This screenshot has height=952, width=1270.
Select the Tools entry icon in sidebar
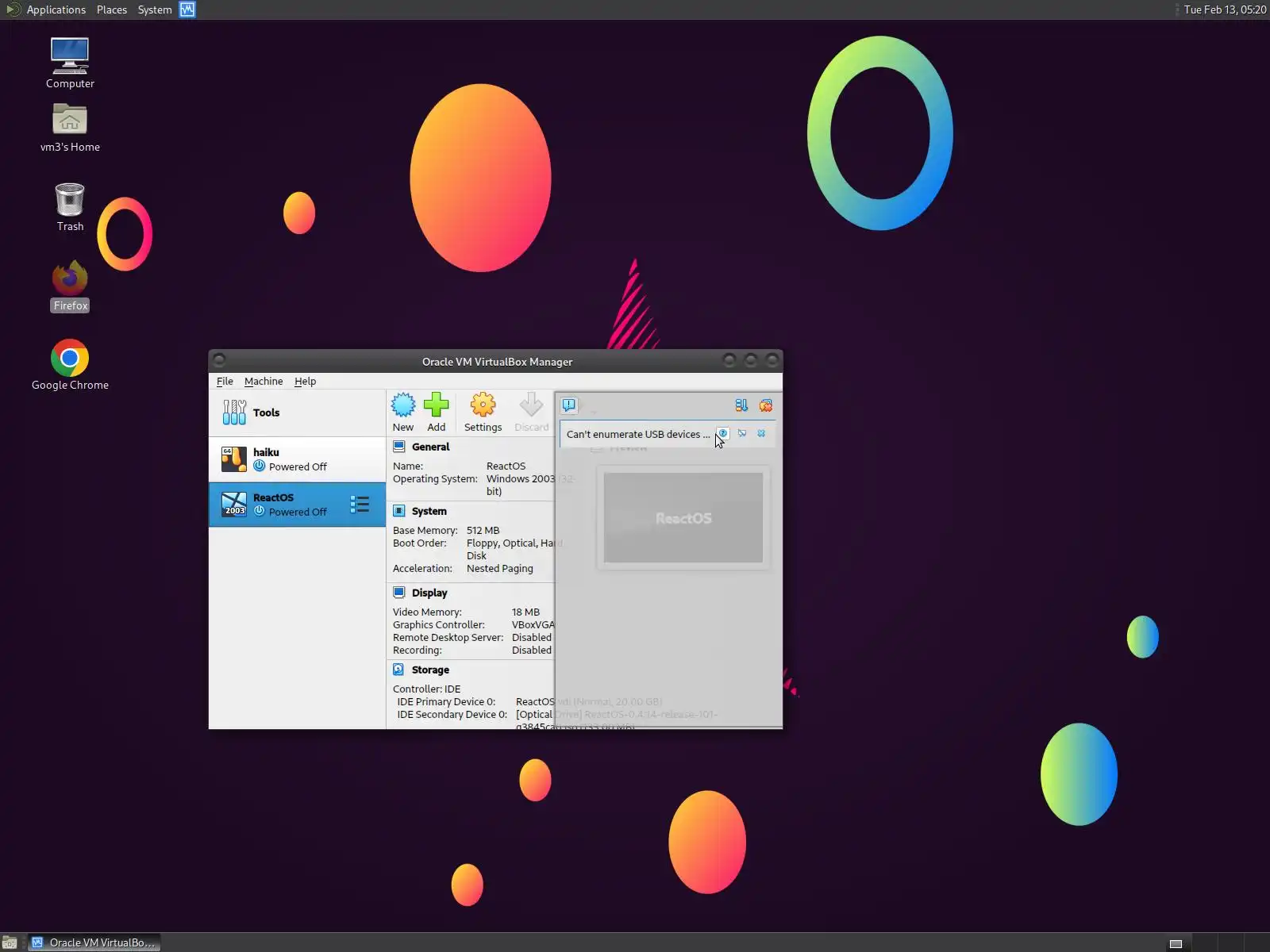[x=234, y=412]
